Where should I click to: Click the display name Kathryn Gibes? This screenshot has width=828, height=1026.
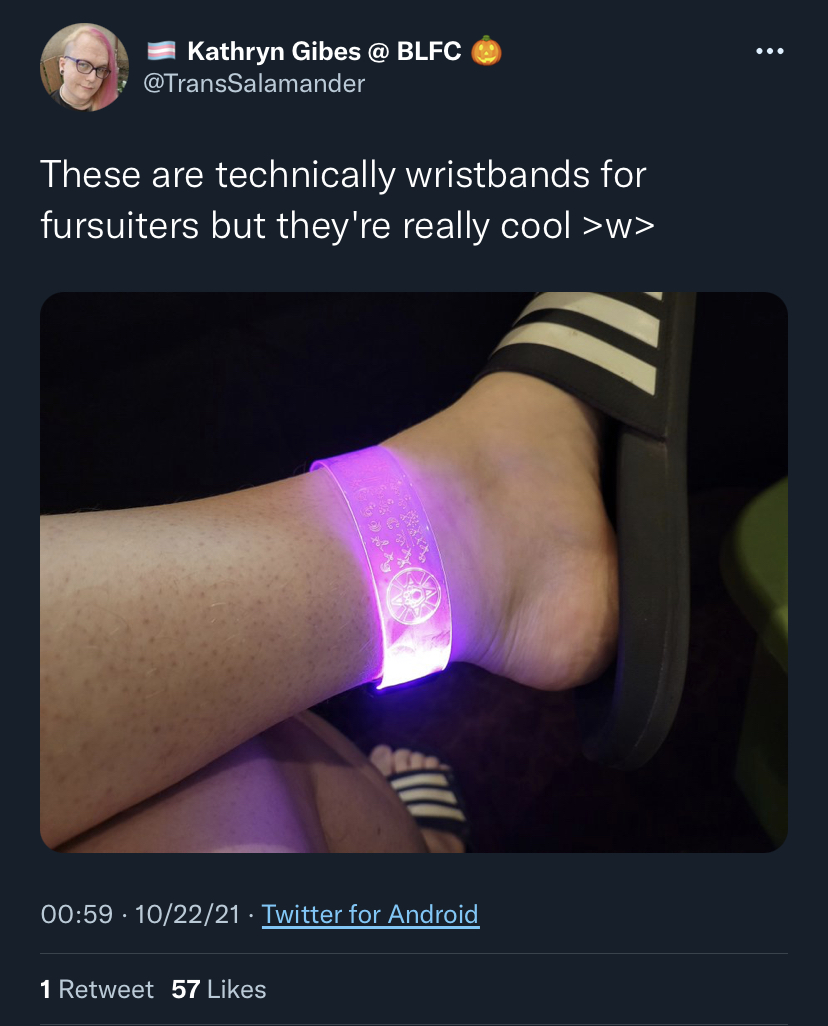tap(274, 51)
